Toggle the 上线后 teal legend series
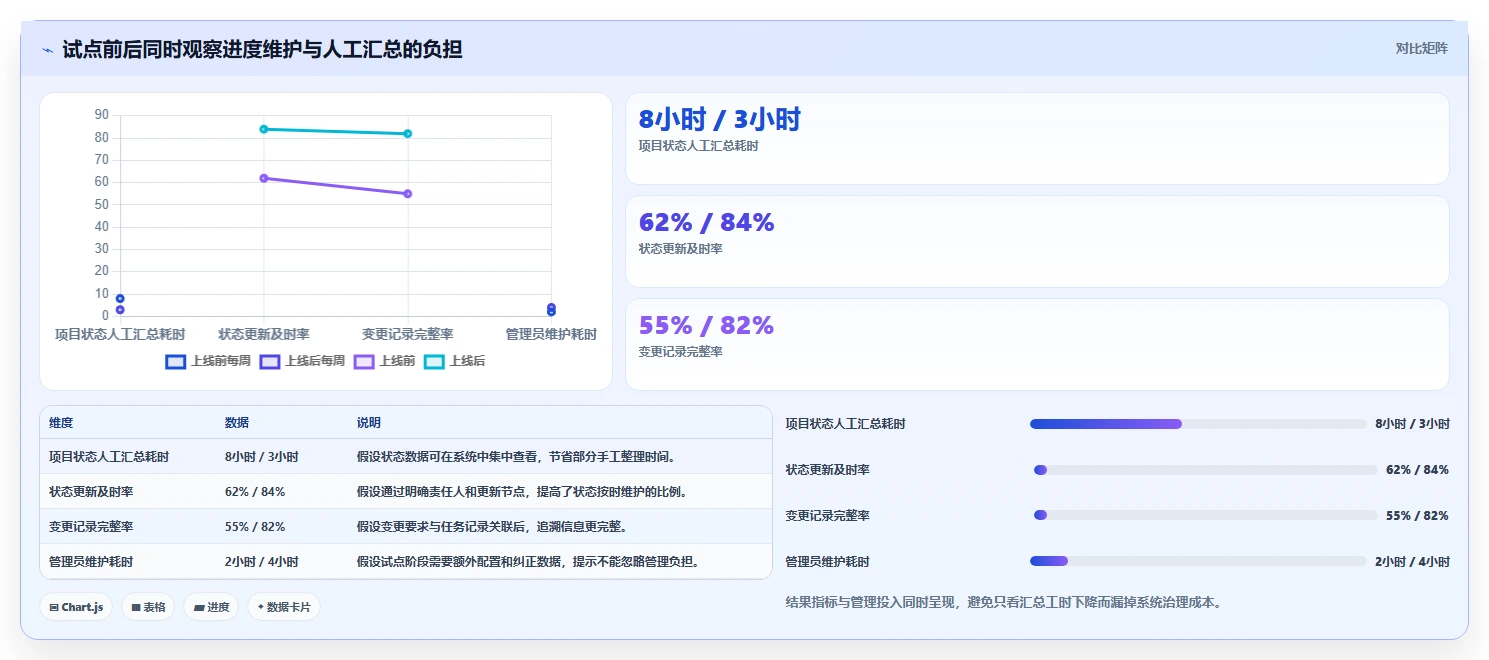The image size is (1489, 660). tap(455, 361)
